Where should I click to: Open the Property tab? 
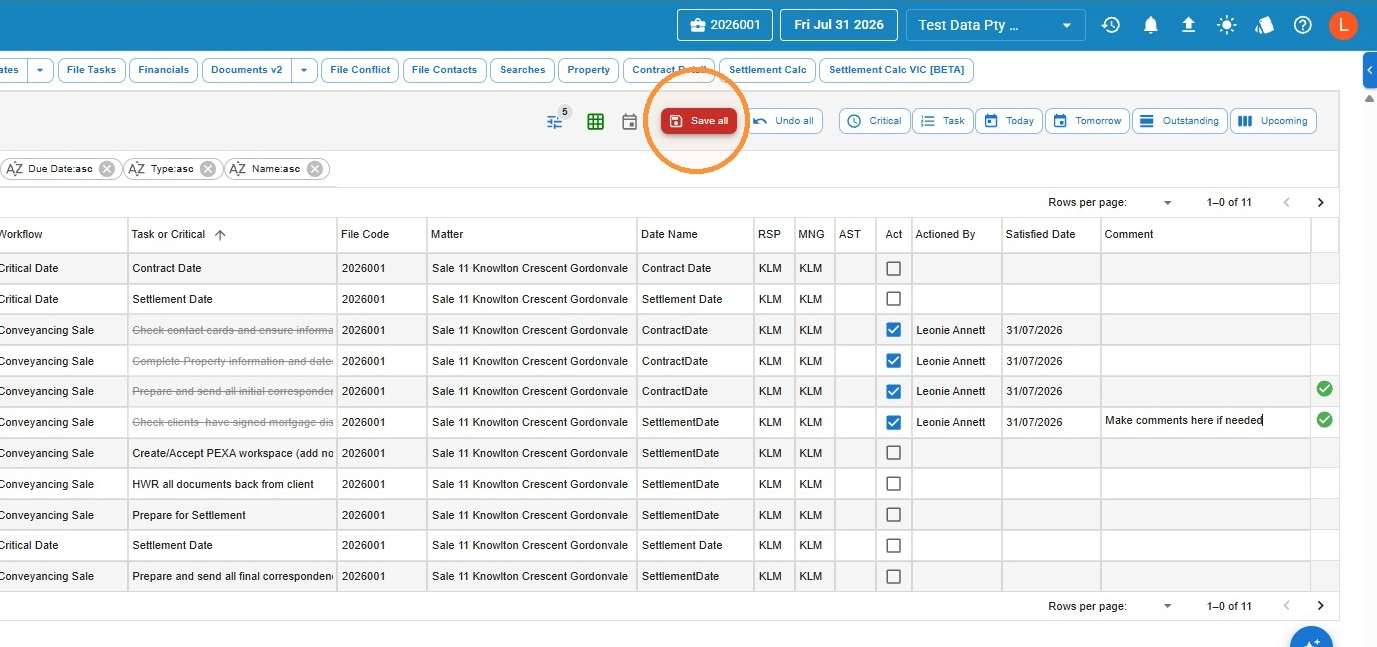tap(588, 70)
